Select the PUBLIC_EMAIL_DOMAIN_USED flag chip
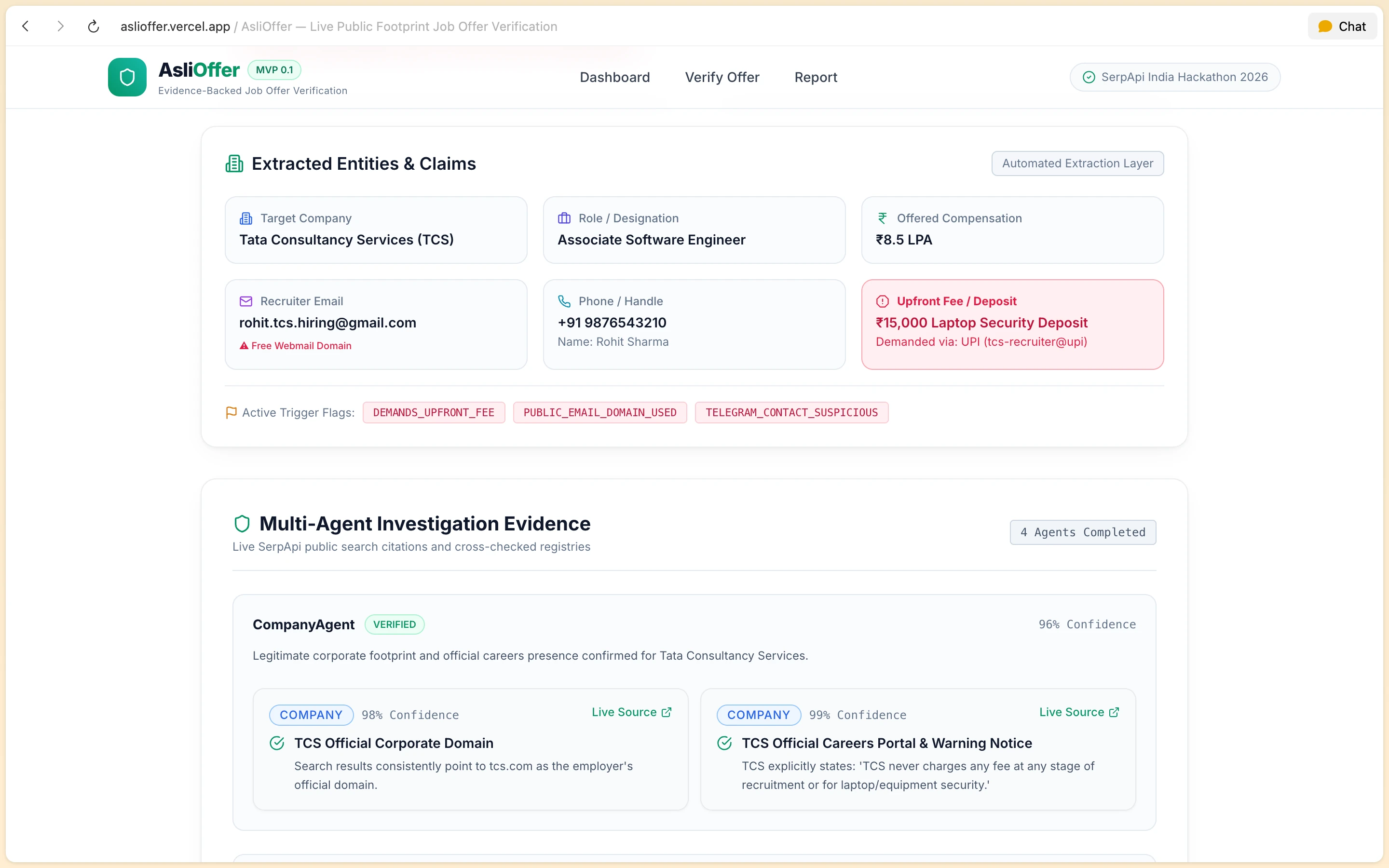This screenshot has width=1389, height=868. point(600,413)
